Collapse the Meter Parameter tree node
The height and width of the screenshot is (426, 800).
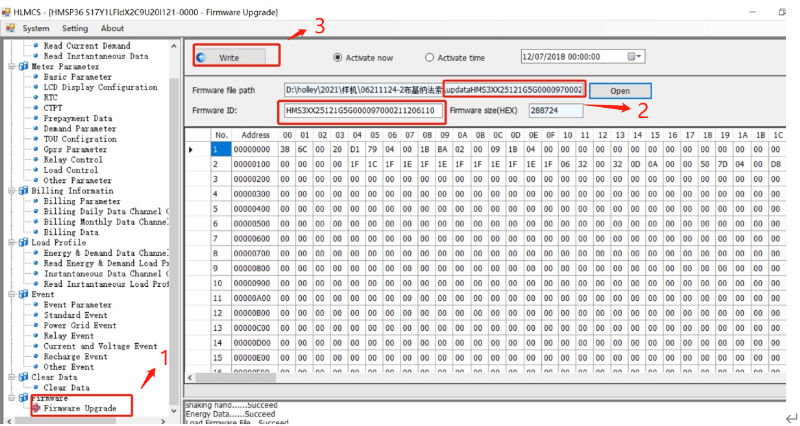[12, 66]
